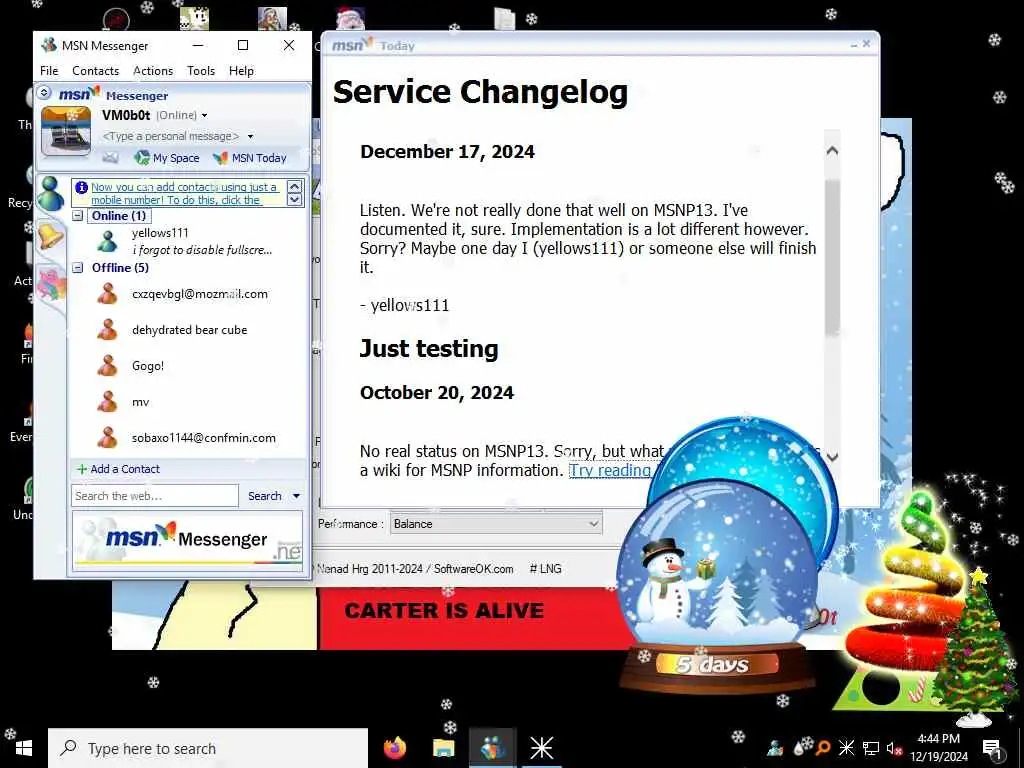Open the Tools menu
Screen dimensions: 1024x768
[200, 71]
